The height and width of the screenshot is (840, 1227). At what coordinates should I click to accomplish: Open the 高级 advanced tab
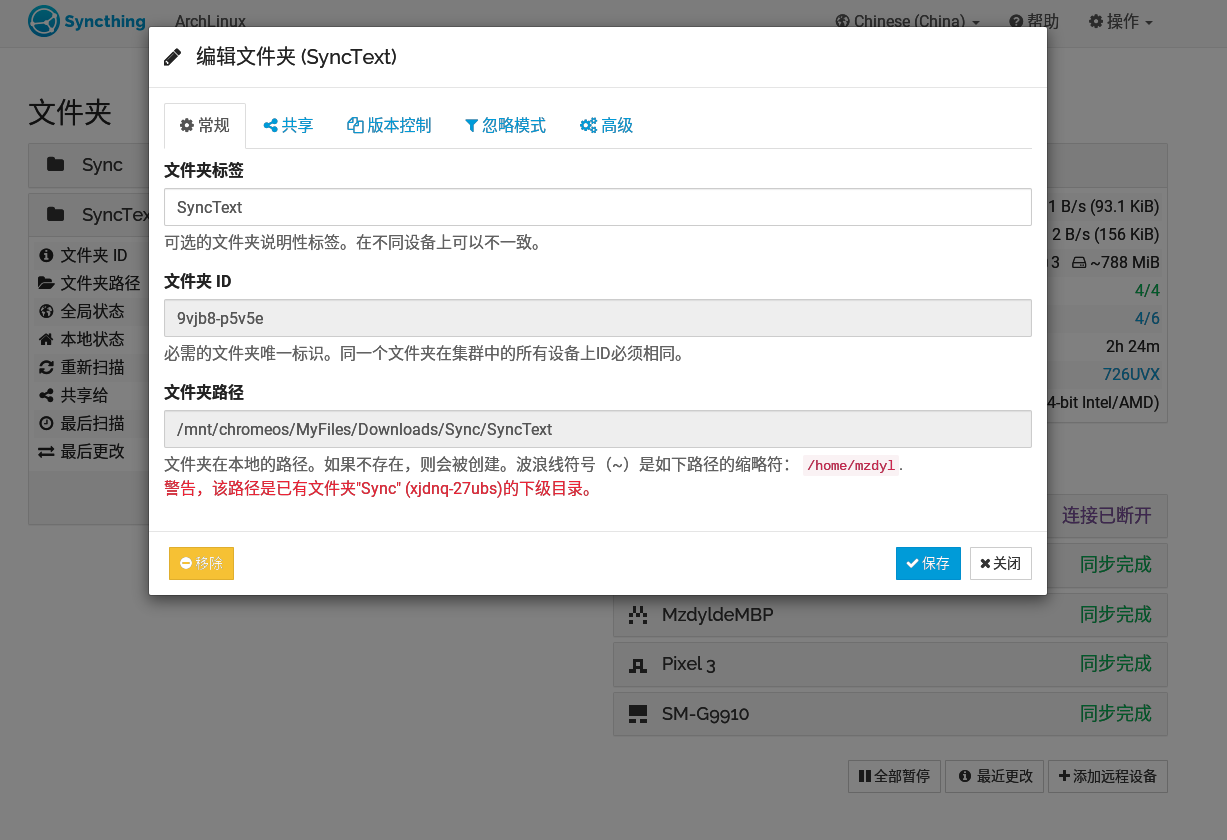coord(606,125)
